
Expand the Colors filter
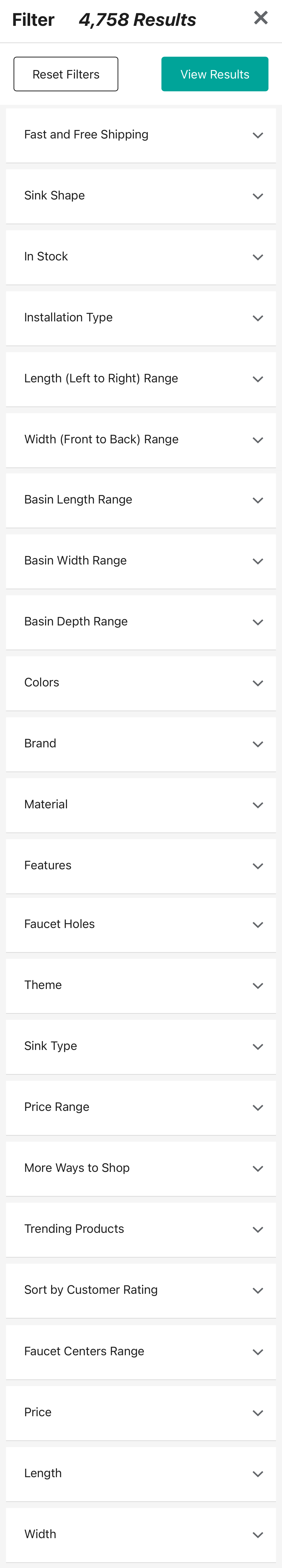pos(141,682)
